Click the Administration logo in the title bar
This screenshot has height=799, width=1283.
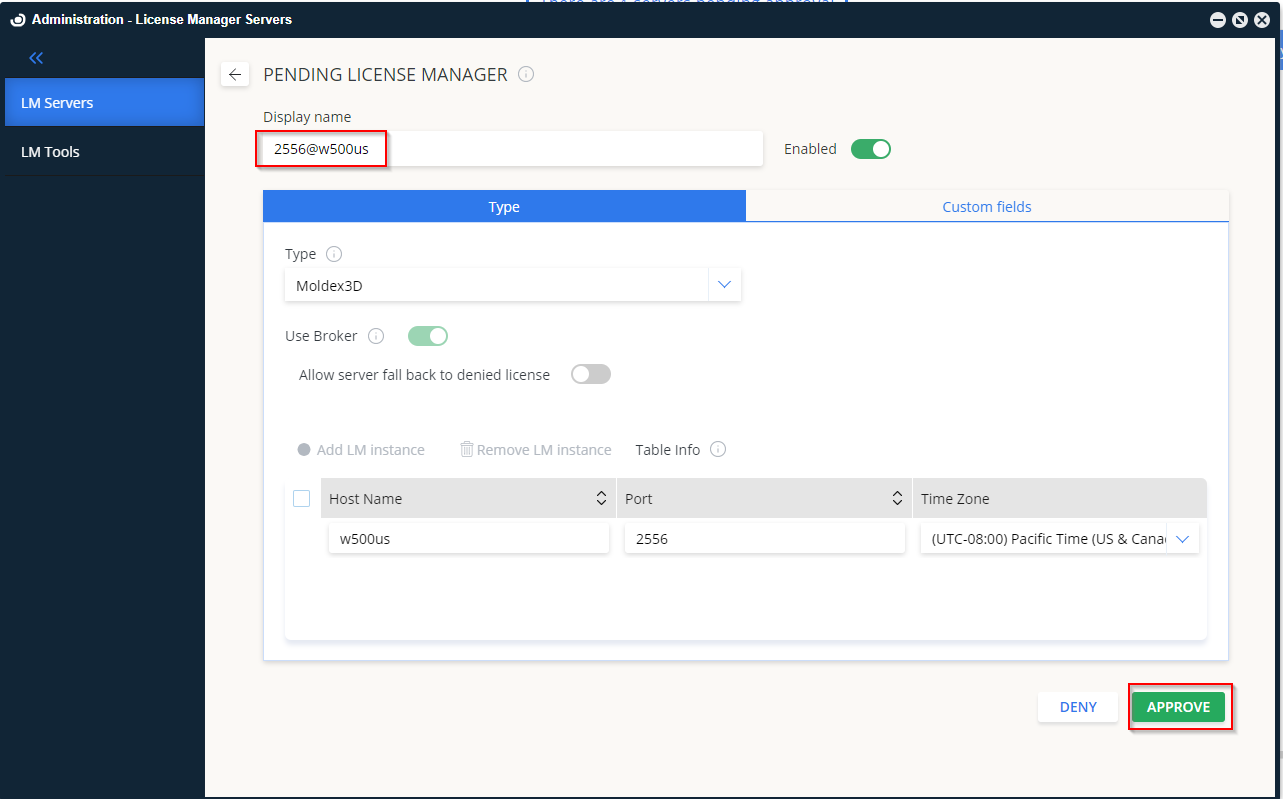pos(12,19)
